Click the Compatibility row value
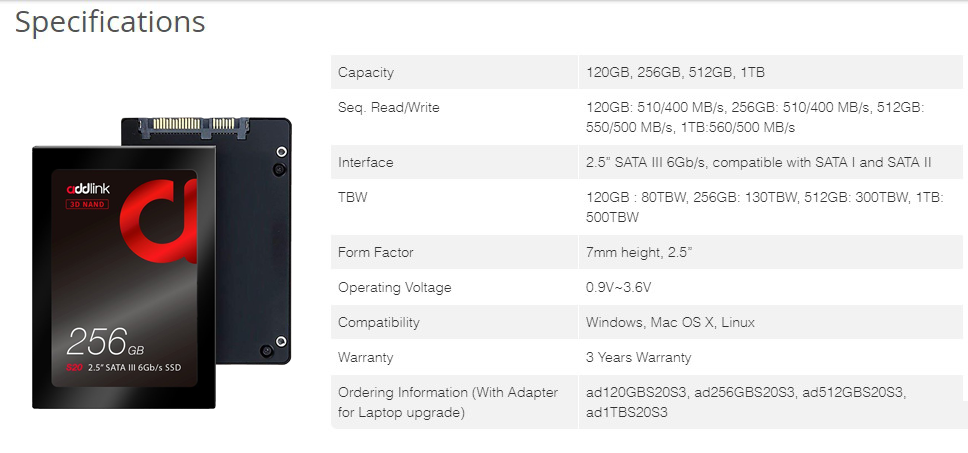This screenshot has width=968, height=453. tap(670, 322)
